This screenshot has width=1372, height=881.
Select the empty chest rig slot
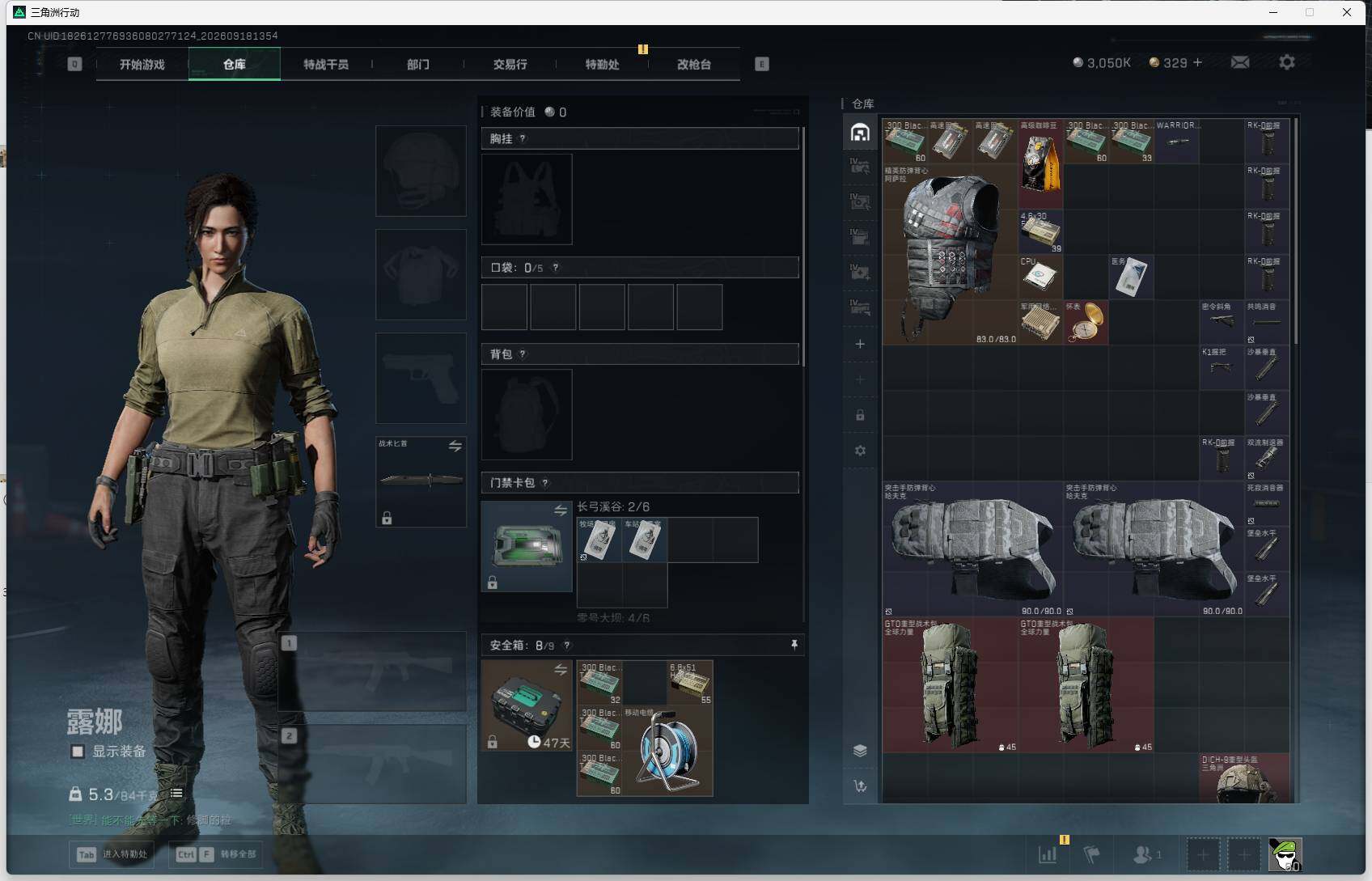pos(527,199)
